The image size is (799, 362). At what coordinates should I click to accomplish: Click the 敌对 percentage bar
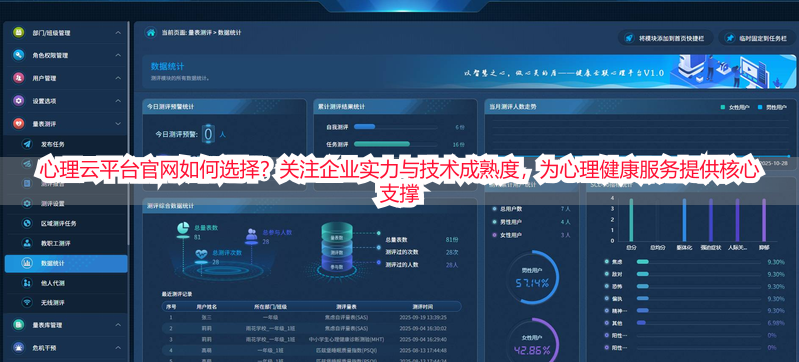(x=698, y=274)
